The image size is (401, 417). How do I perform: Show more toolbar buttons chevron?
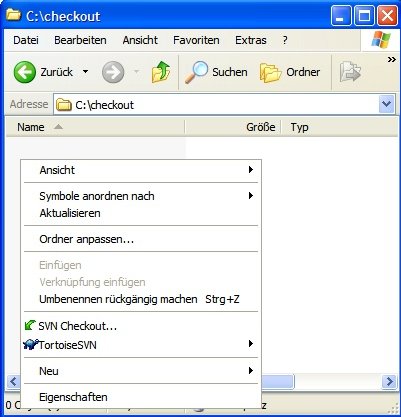[392, 60]
